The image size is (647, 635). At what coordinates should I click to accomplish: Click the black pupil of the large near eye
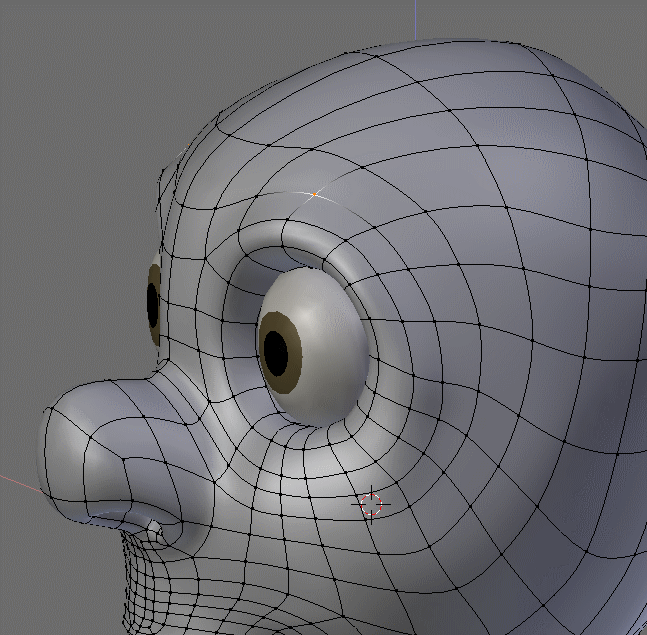276,354
